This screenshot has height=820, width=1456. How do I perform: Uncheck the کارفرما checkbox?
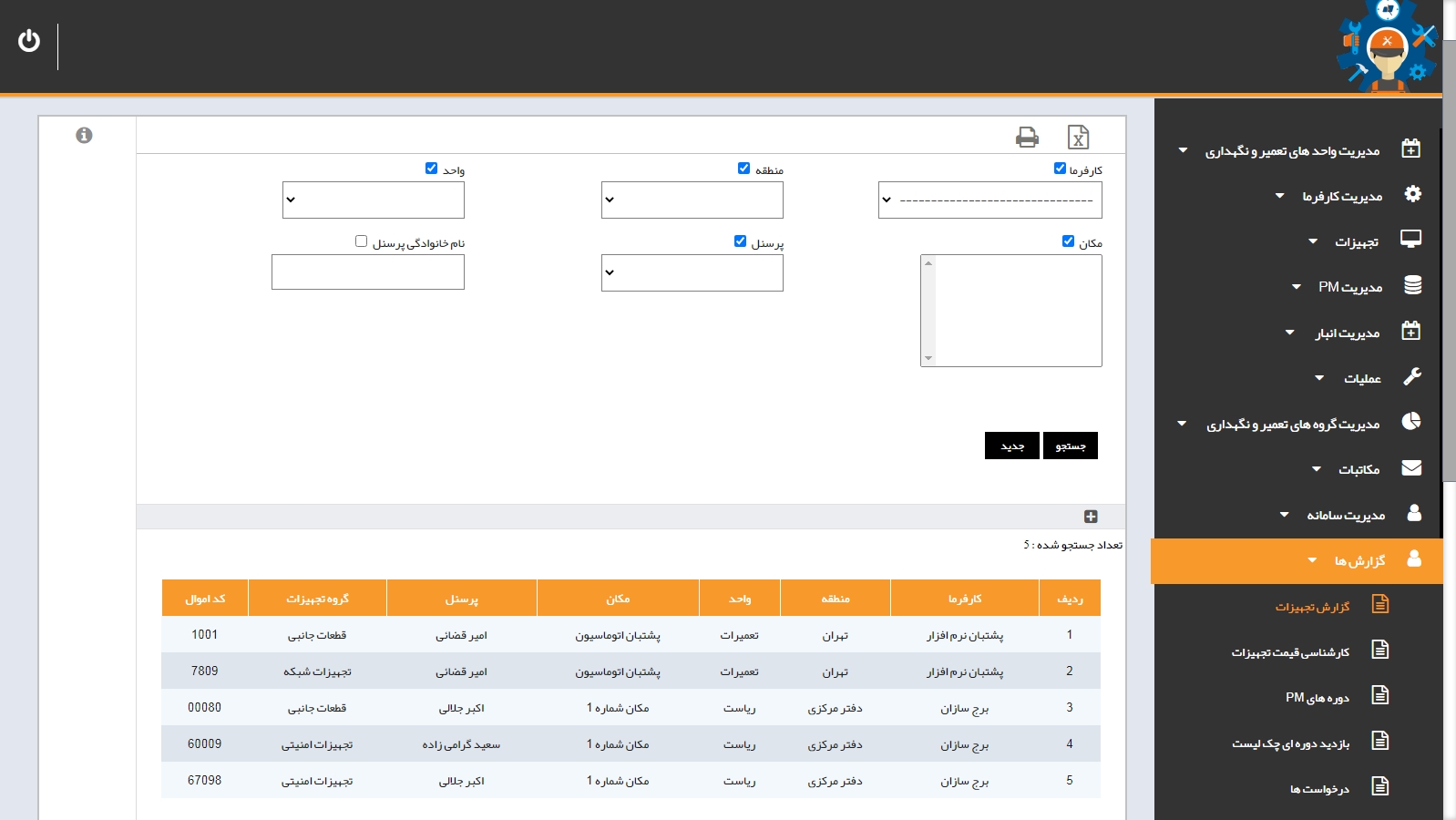(x=1060, y=169)
